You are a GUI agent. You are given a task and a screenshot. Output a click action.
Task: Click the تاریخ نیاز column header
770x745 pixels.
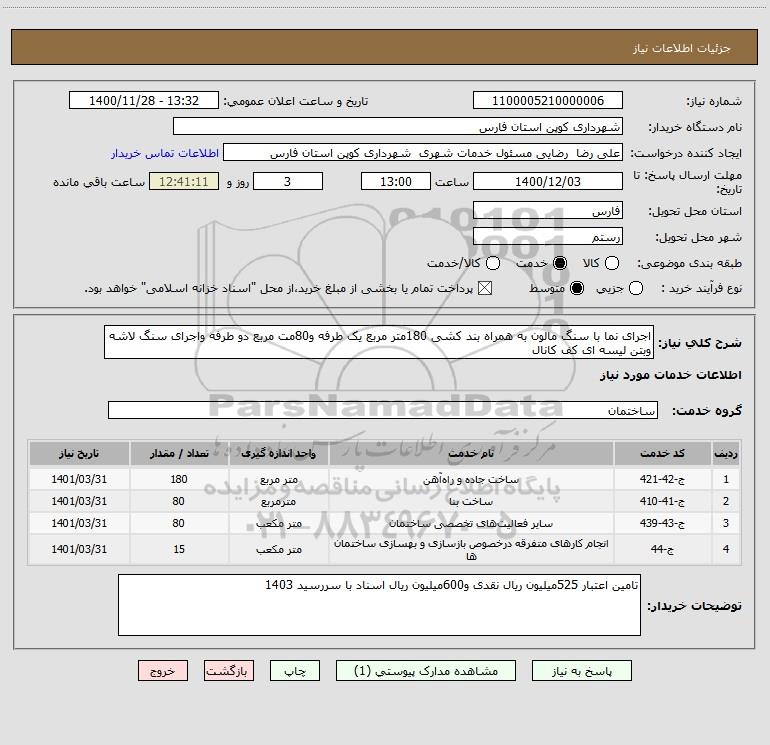click(79, 453)
